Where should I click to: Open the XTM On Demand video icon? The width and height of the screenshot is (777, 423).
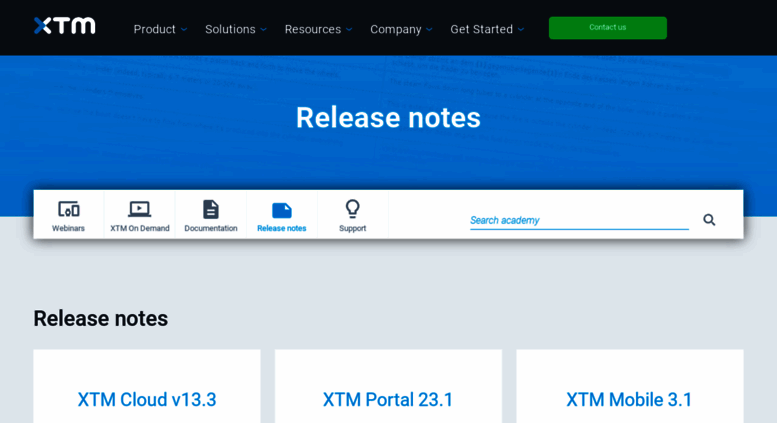point(139,209)
